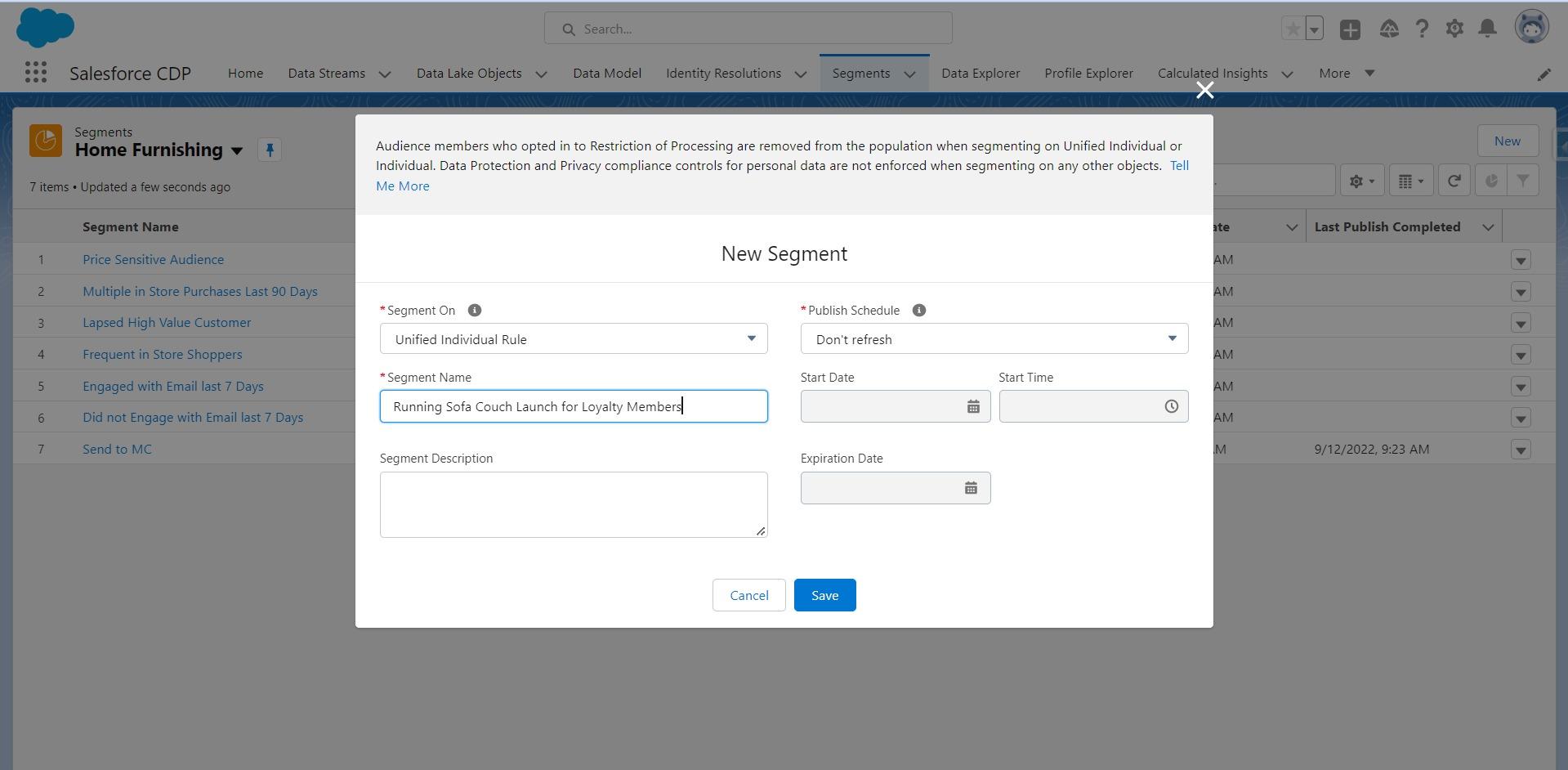Open Global Actions plus icon
The height and width of the screenshot is (770, 1568).
coord(1350,29)
